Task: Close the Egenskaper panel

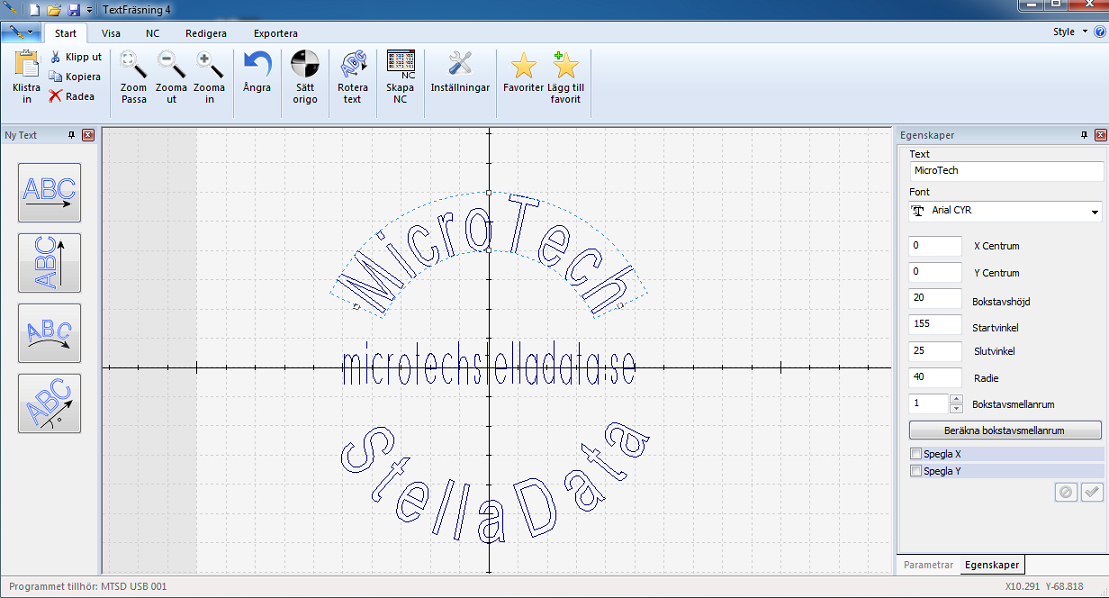Action: 1101,135
